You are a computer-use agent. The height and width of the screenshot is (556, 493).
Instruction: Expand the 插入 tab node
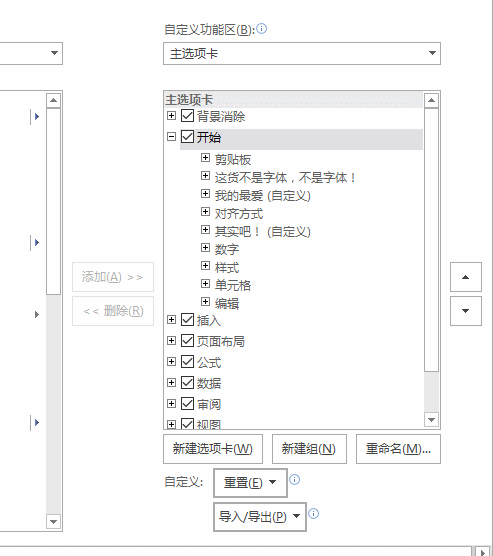coord(171,320)
